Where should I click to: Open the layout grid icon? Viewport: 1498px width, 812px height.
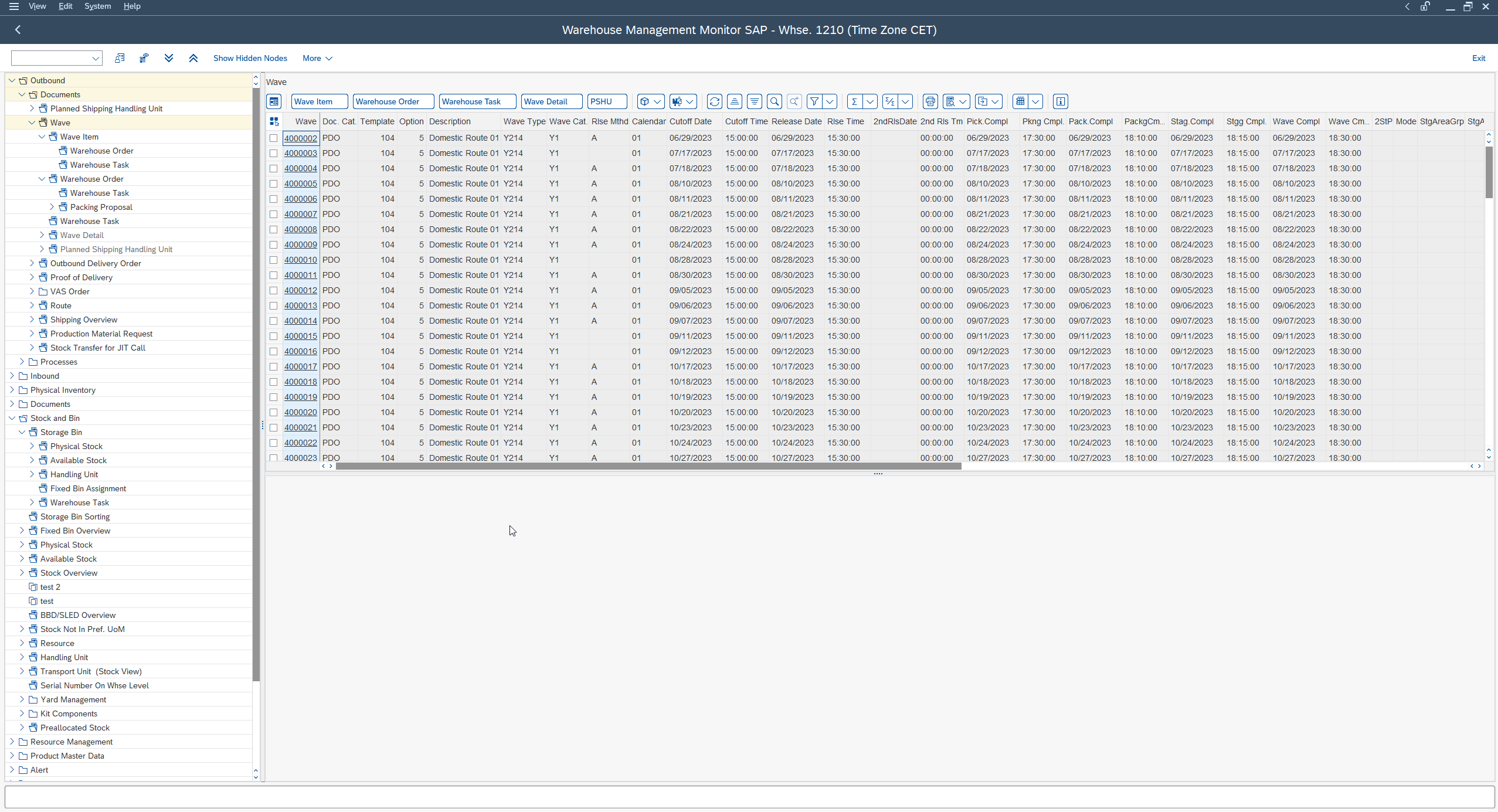pyautogui.click(x=1020, y=101)
